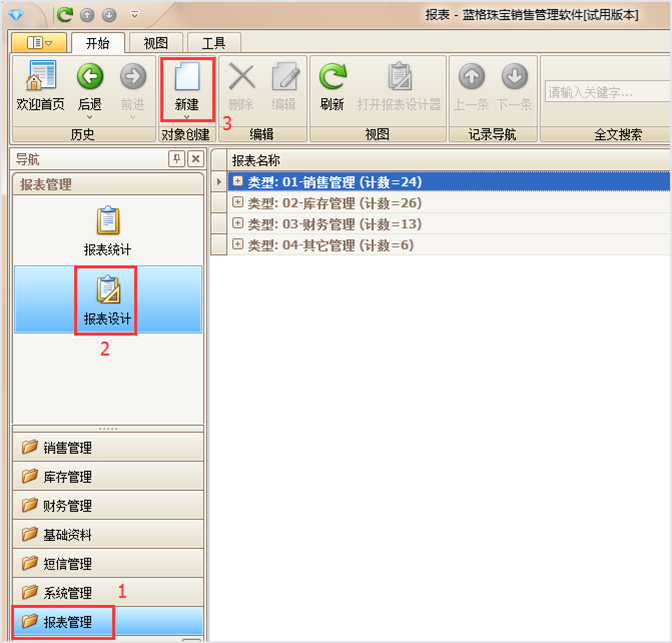Open the yellow application menu button

pos(39,43)
